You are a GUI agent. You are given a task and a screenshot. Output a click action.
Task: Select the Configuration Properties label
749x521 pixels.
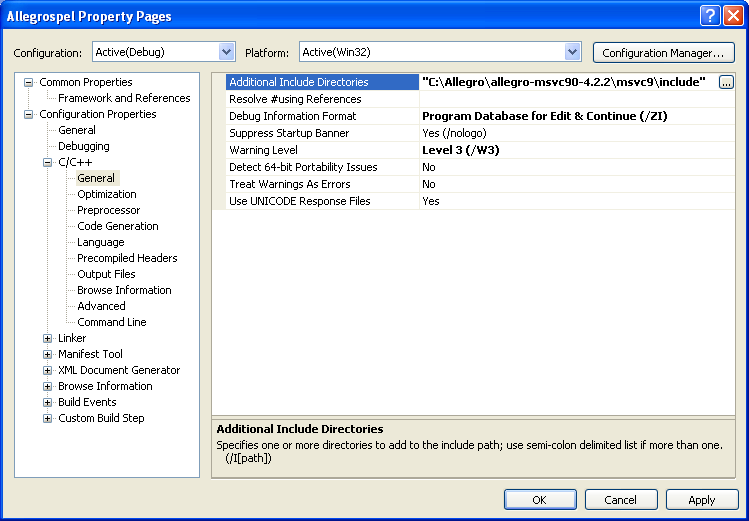coord(97,114)
